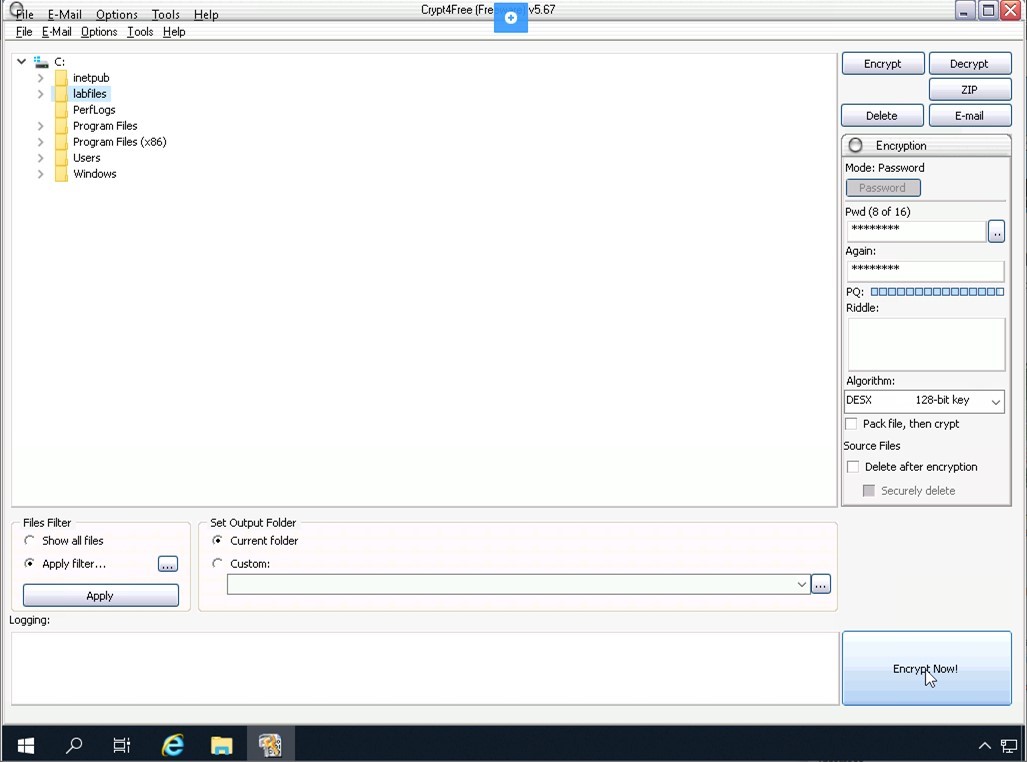Open Windows Start menu
Image resolution: width=1027 pixels, height=762 pixels.
26,745
